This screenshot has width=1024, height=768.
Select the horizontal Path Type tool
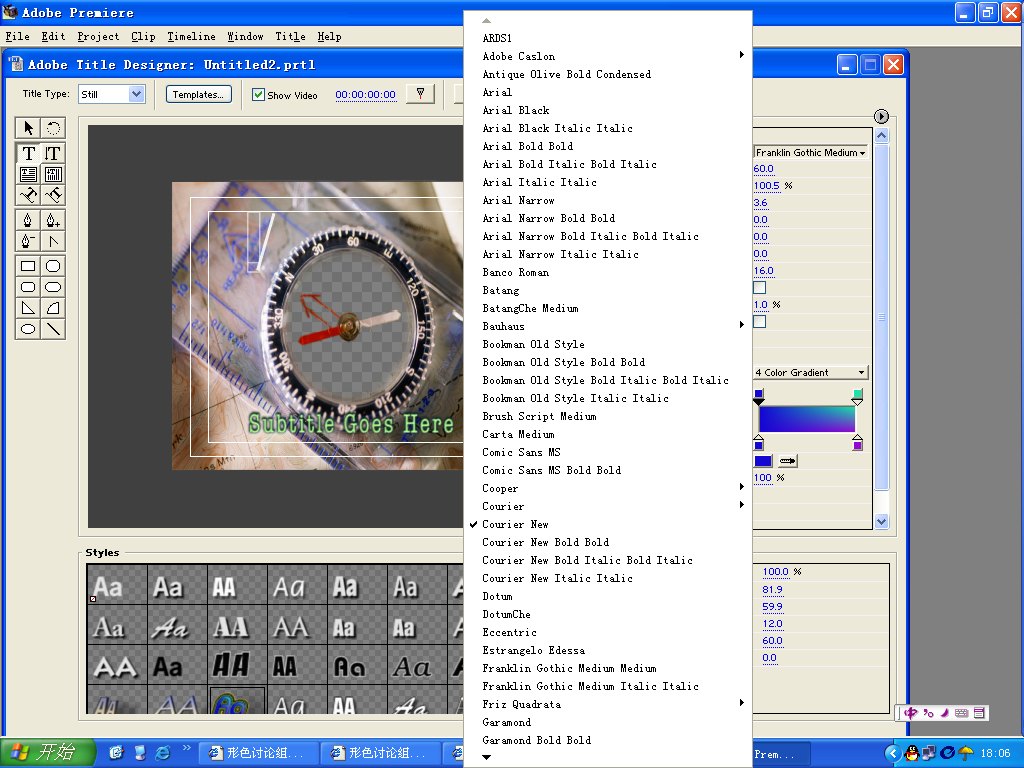[x=28, y=195]
